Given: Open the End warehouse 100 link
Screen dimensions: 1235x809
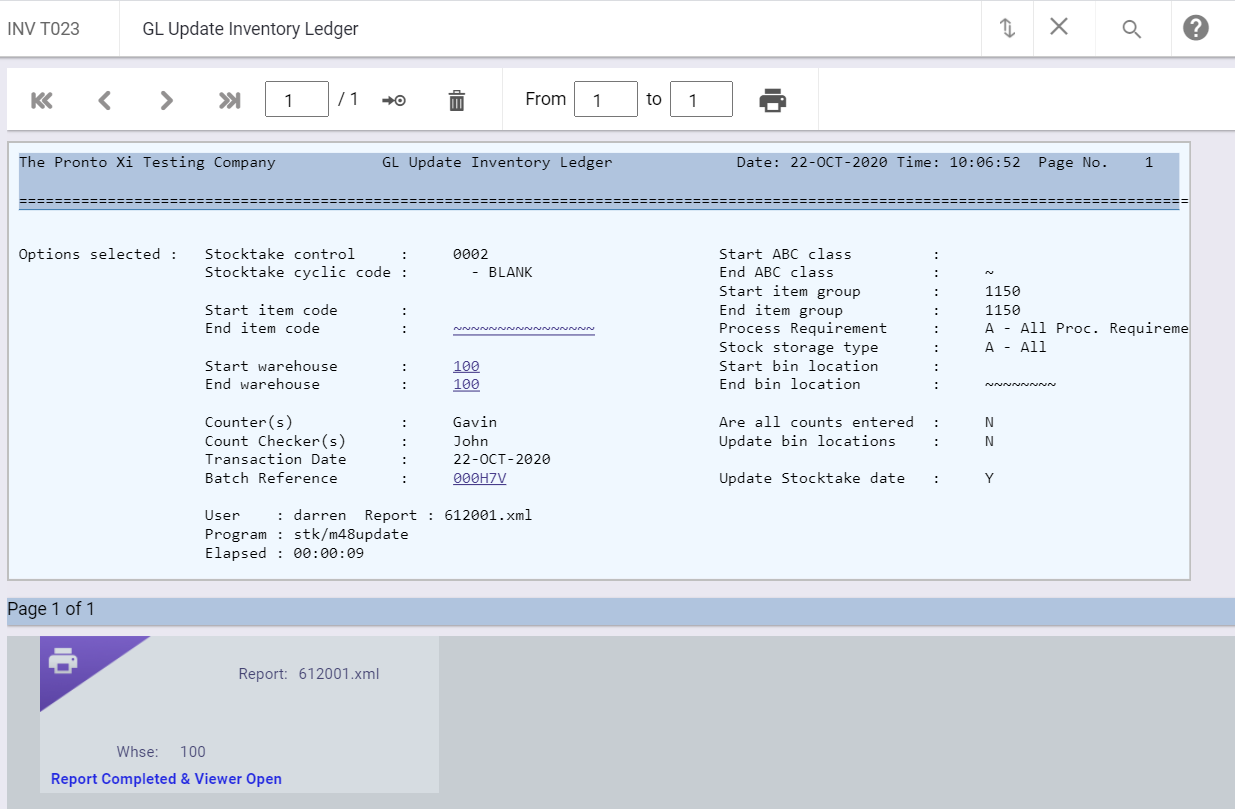Looking at the screenshot, I should coord(466,384).
